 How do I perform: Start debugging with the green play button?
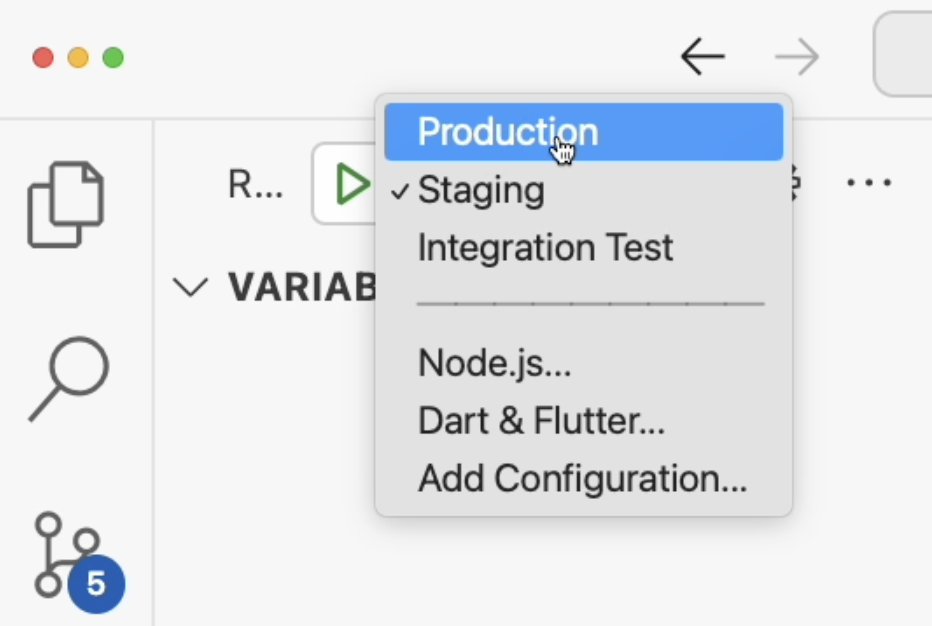click(351, 184)
